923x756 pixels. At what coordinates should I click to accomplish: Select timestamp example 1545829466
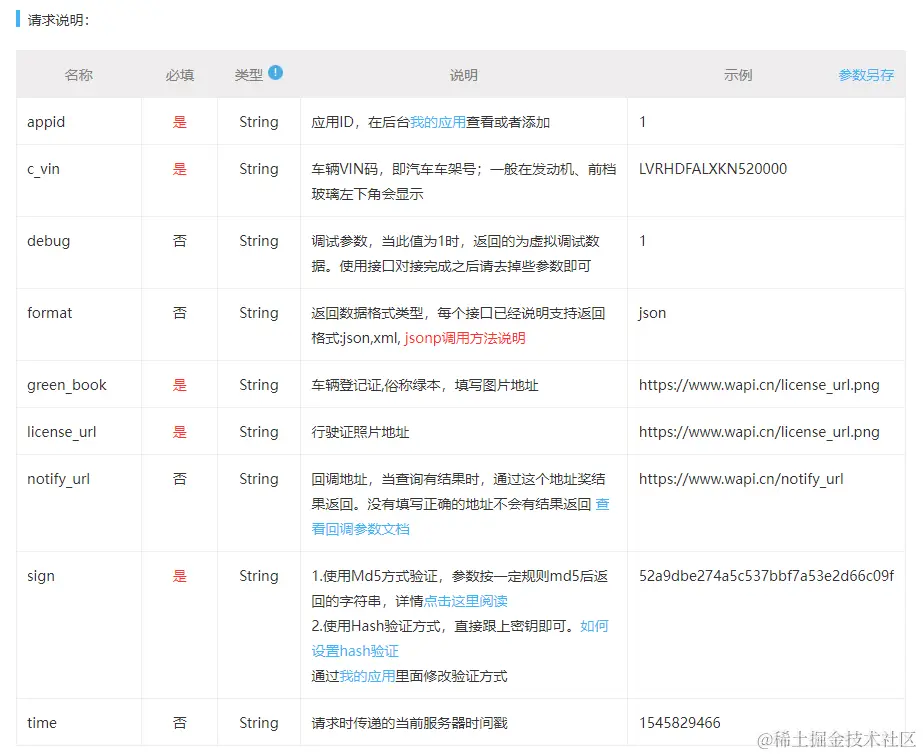point(680,722)
